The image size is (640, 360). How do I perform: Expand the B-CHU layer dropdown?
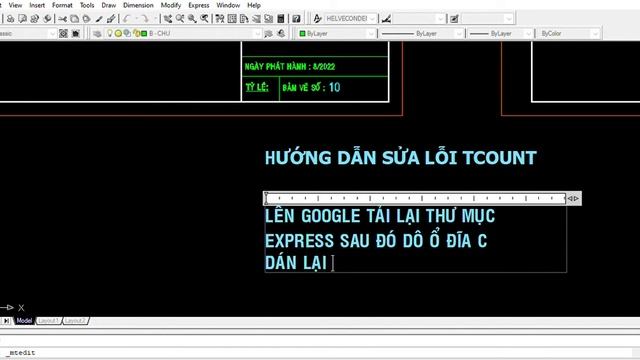coord(258,33)
